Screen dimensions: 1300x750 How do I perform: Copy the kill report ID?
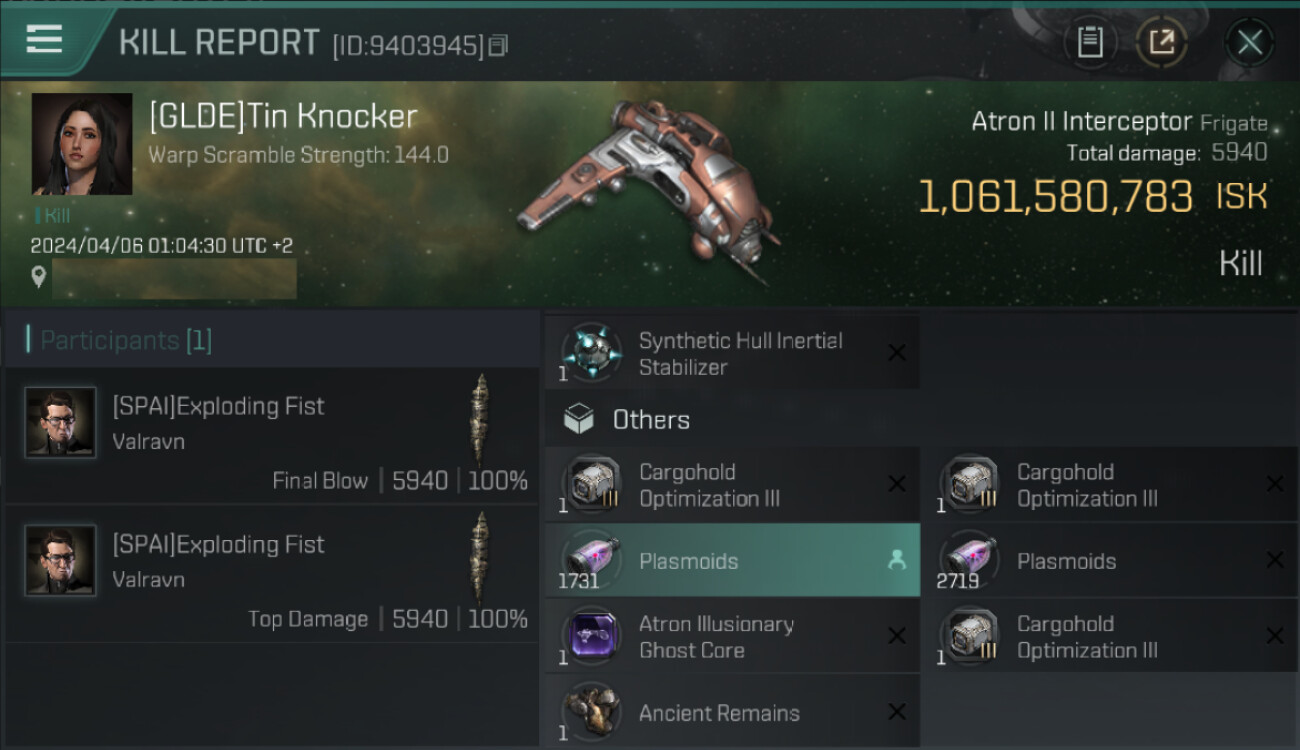pyautogui.click(x=499, y=45)
